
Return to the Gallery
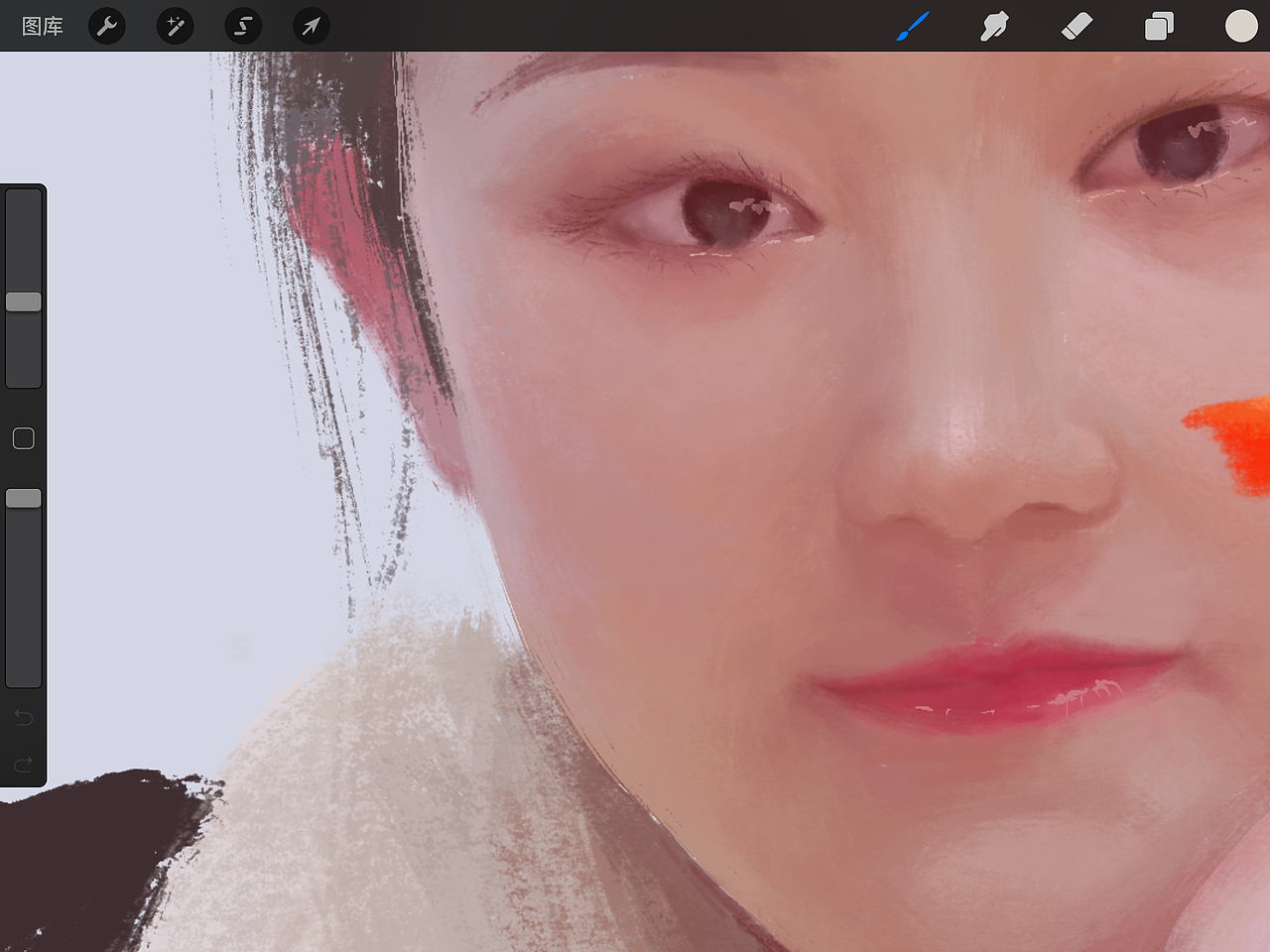(x=42, y=26)
